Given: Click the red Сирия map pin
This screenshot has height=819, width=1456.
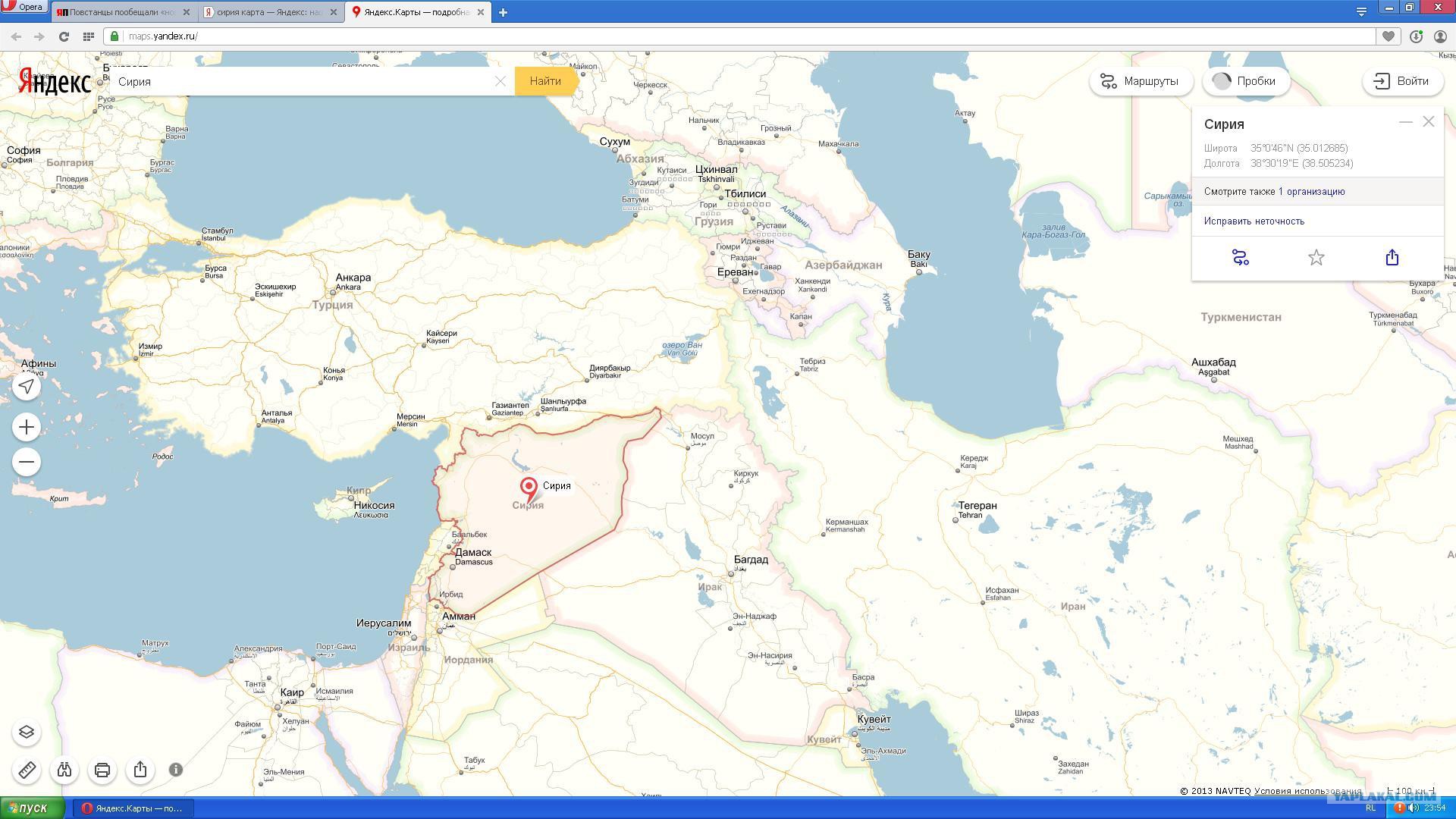Looking at the screenshot, I should (529, 489).
